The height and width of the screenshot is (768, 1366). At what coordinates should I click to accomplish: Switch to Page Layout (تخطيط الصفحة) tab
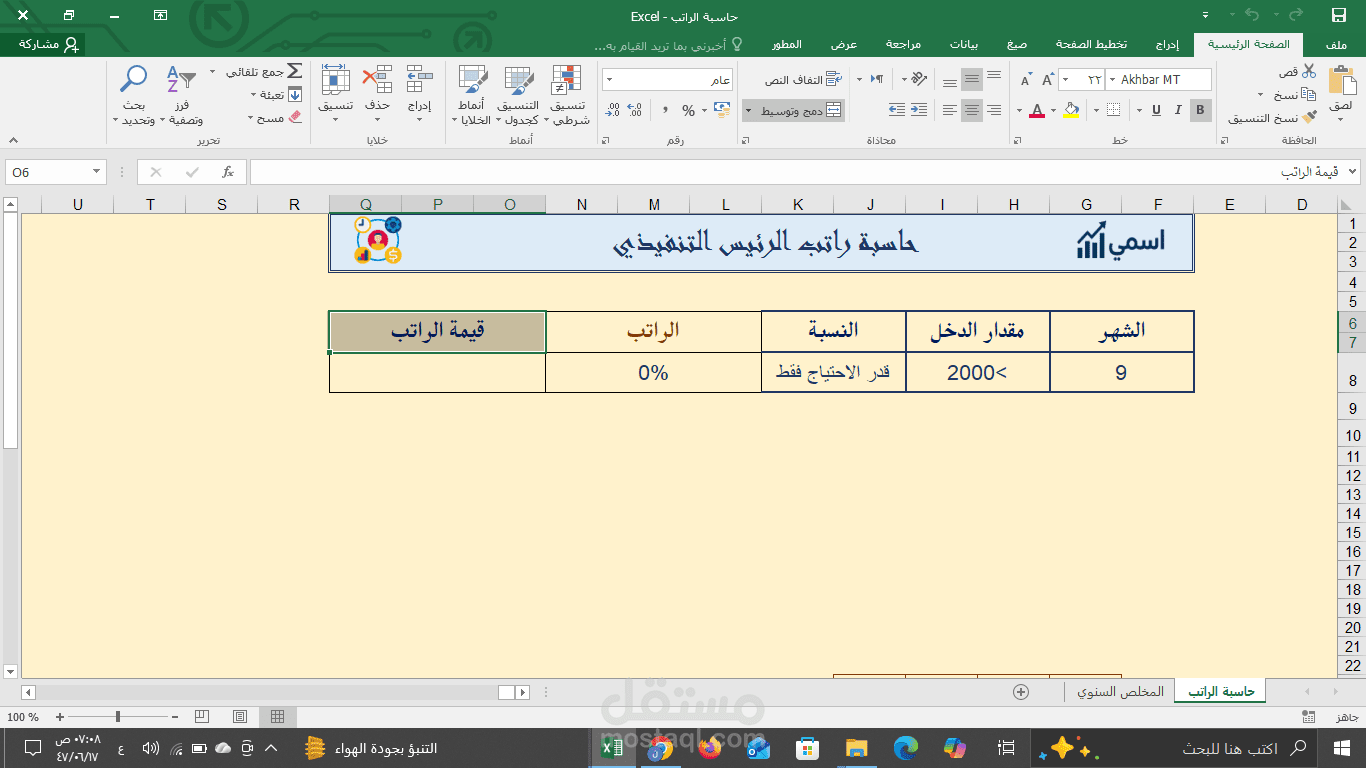pyautogui.click(x=1091, y=45)
